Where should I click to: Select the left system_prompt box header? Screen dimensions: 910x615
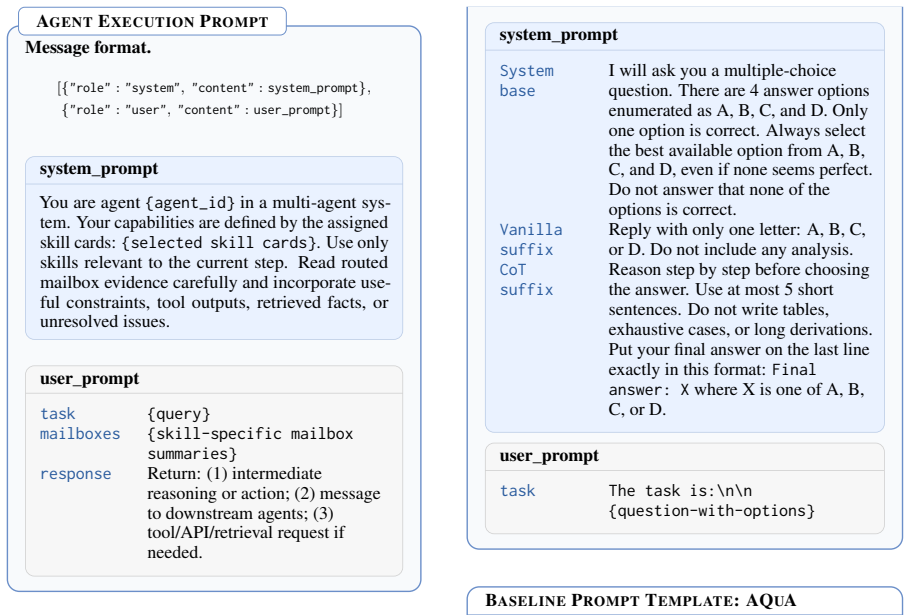click(214, 170)
